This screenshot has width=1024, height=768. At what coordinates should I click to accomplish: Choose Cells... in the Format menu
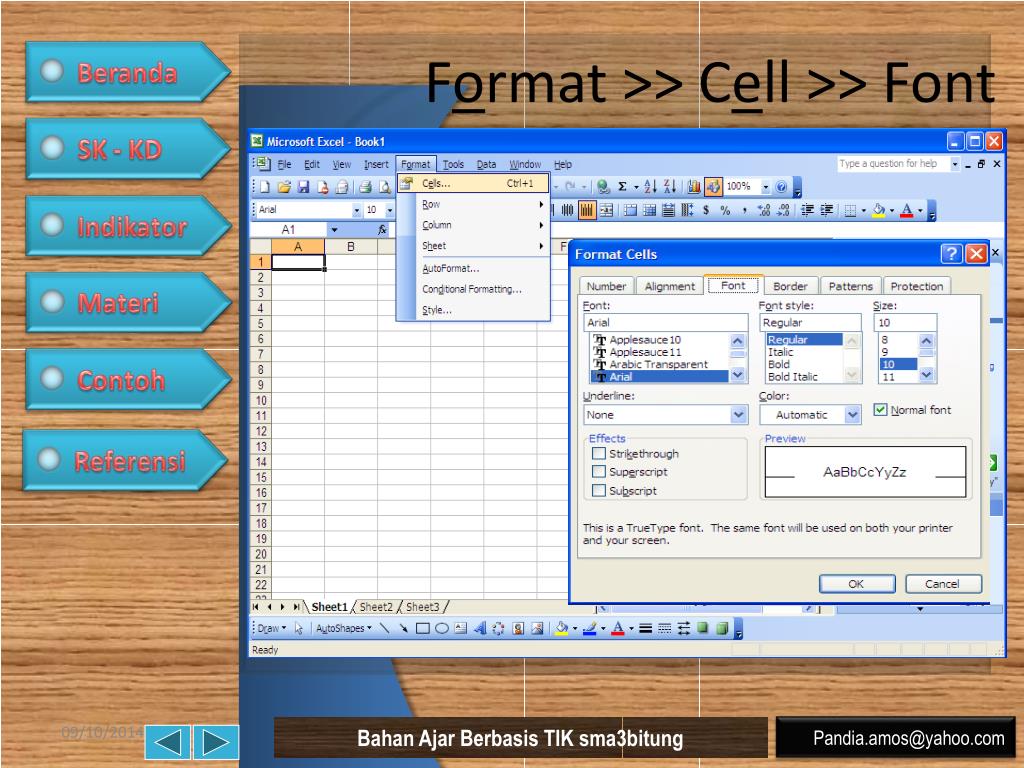pos(473,184)
